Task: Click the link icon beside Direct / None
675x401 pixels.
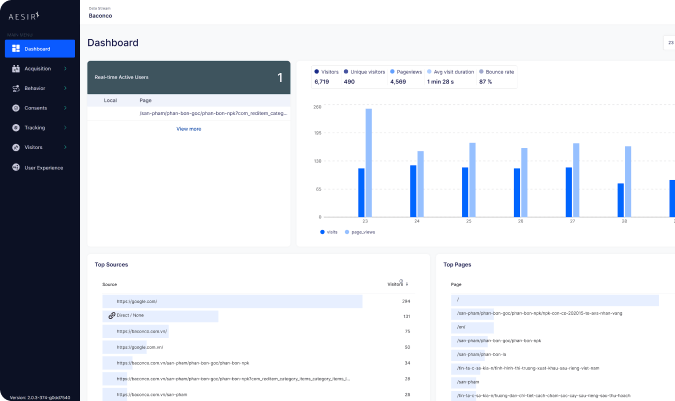Action: (112, 315)
